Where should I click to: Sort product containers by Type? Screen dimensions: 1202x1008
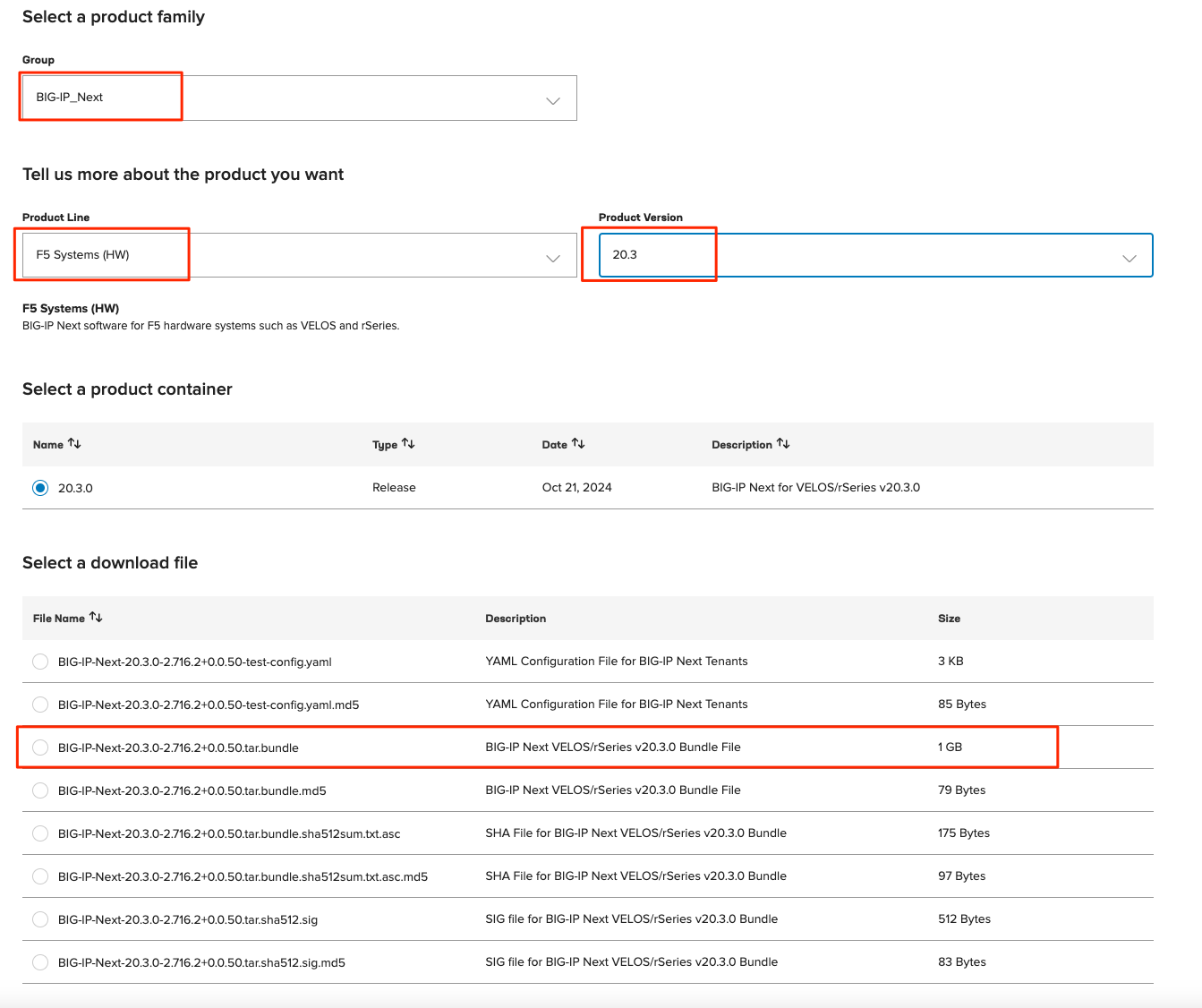[408, 444]
